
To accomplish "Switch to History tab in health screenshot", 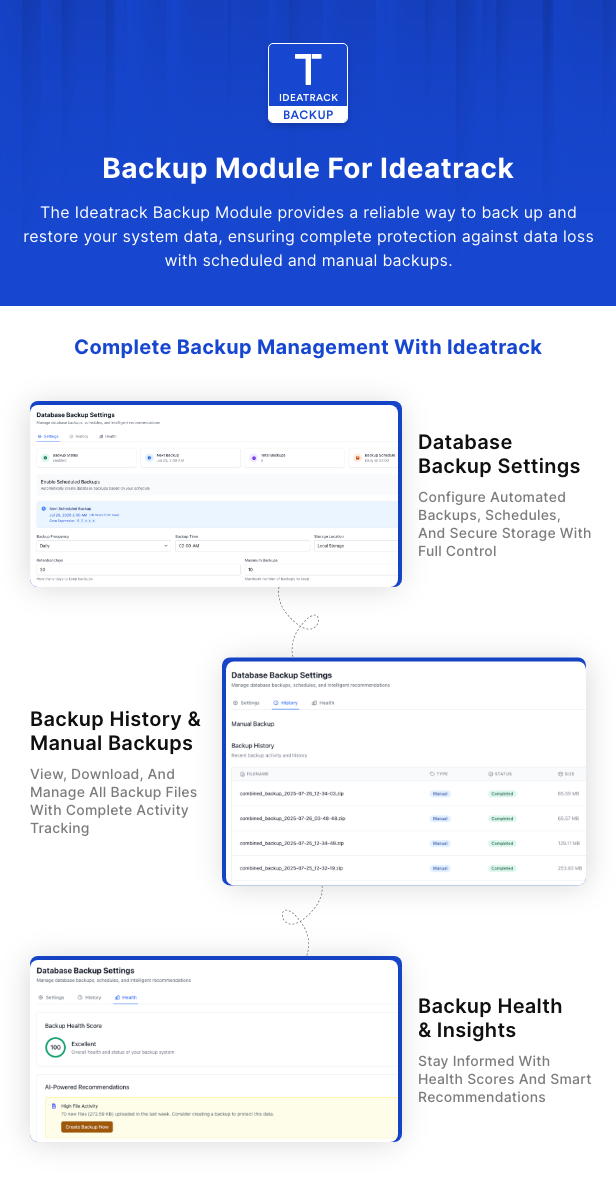I will coord(89,997).
